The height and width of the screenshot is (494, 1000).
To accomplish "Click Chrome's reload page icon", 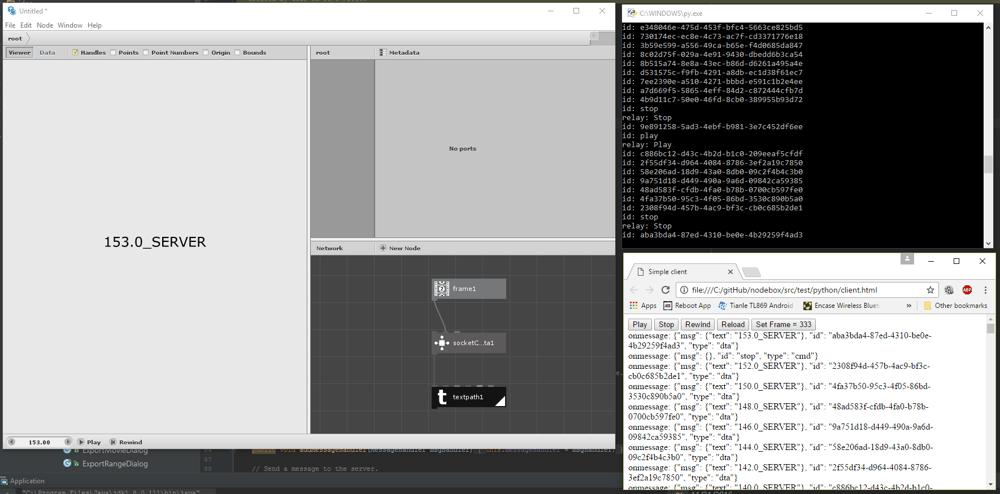I will point(665,289).
